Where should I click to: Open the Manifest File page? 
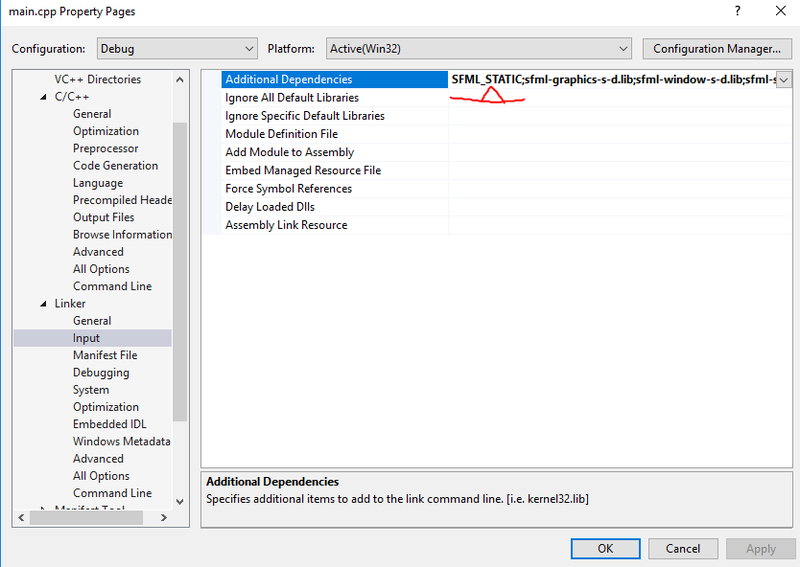click(x=105, y=355)
